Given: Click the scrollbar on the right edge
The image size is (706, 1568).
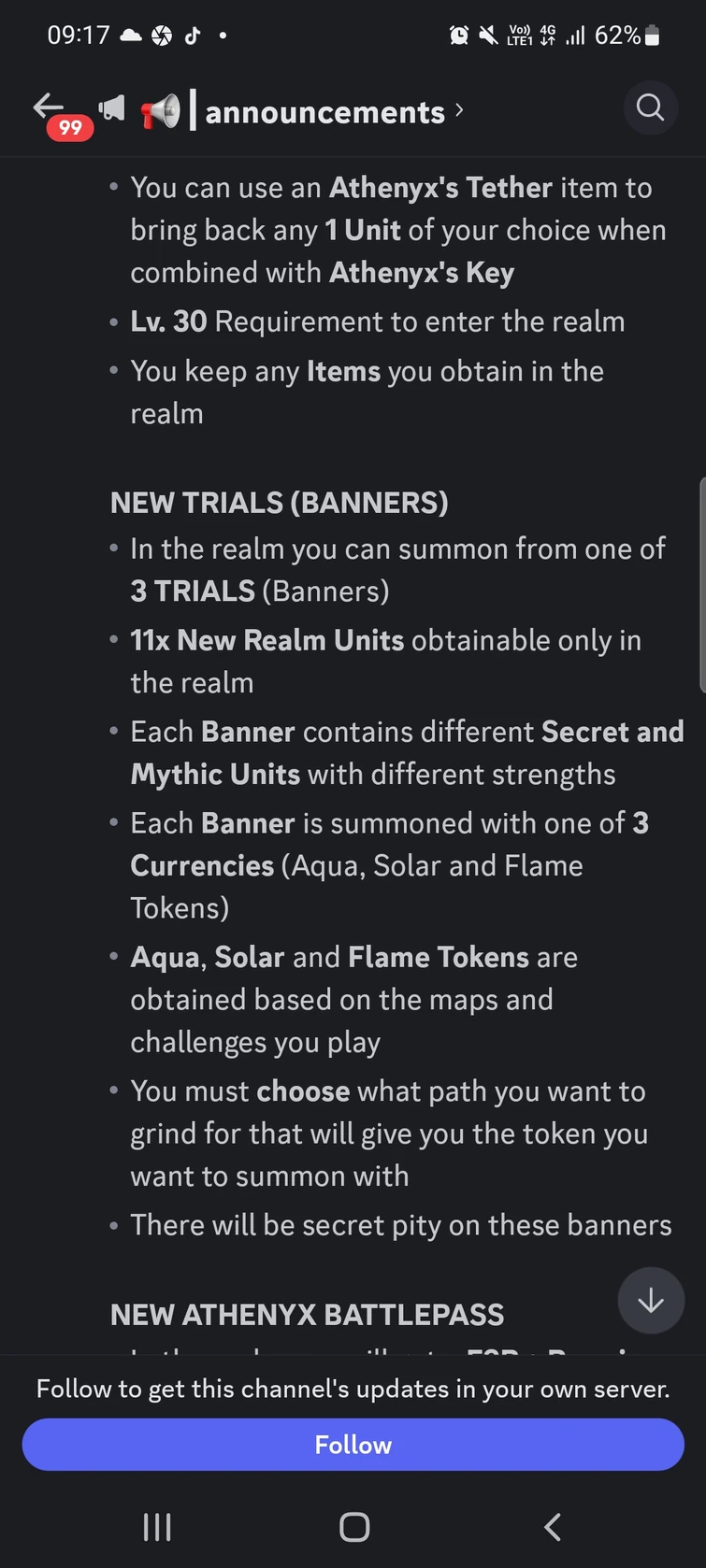Looking at the screenshot, I should pos(701,584).
